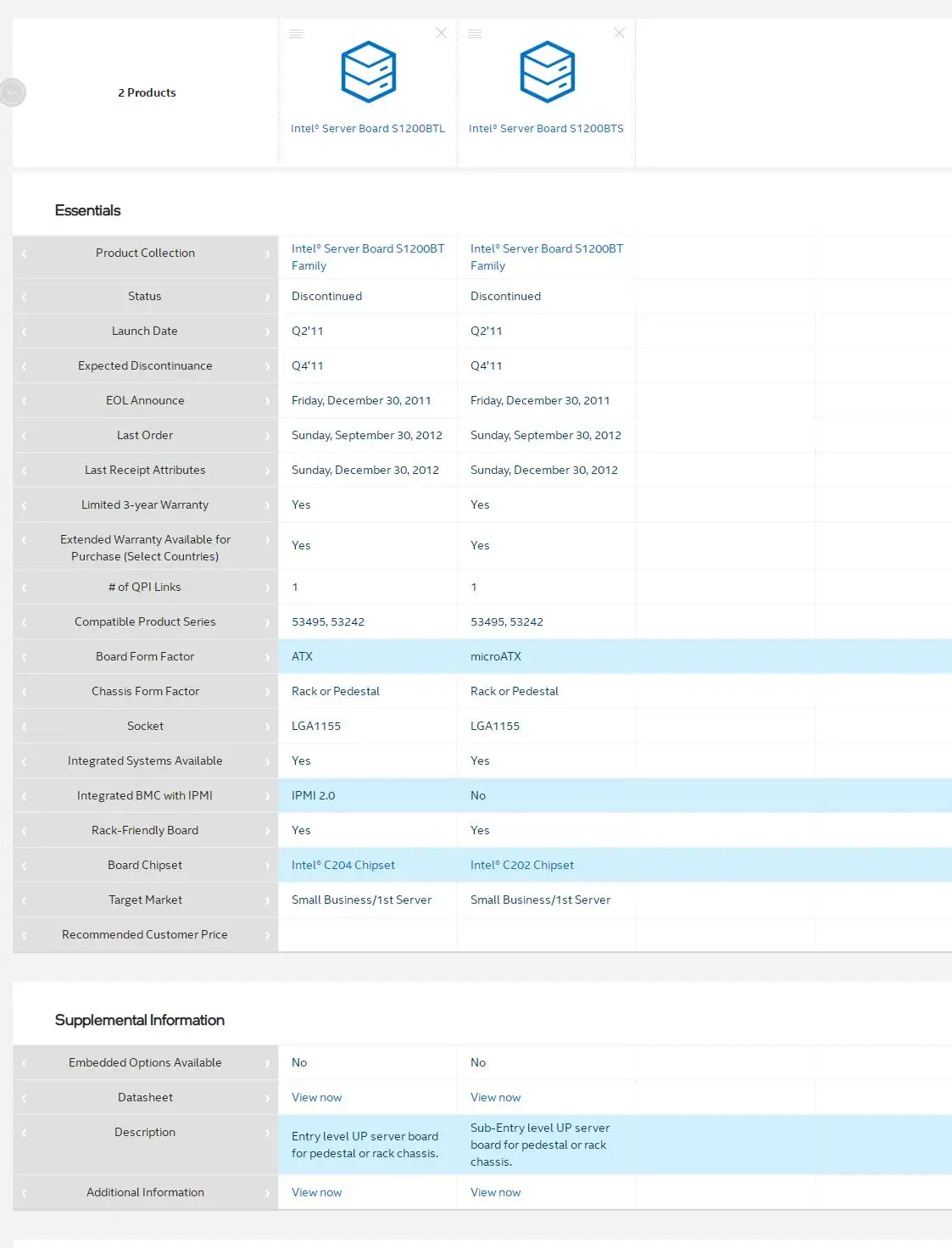The width and height of the screenshot is (952, 1248).
Task: Click the right chevron on Last Order row
Action: click(x=267, y=436)
